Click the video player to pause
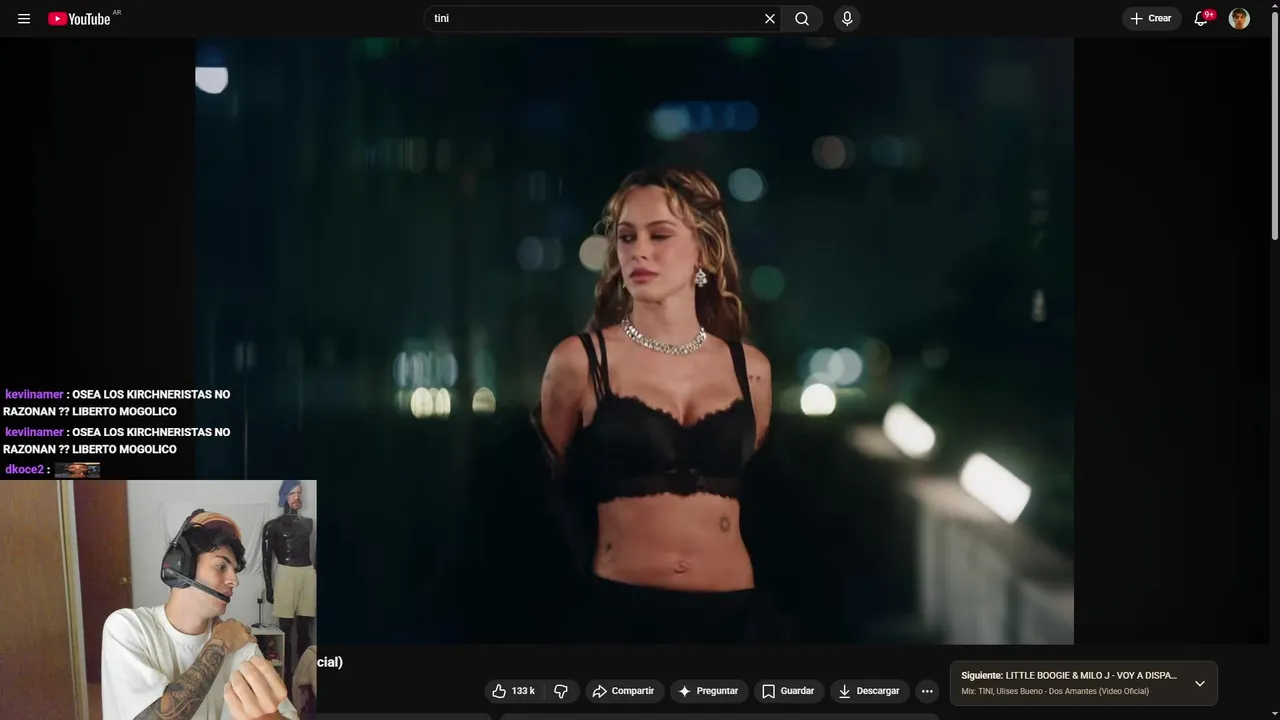1280x720 pixels. click(634, 341)
